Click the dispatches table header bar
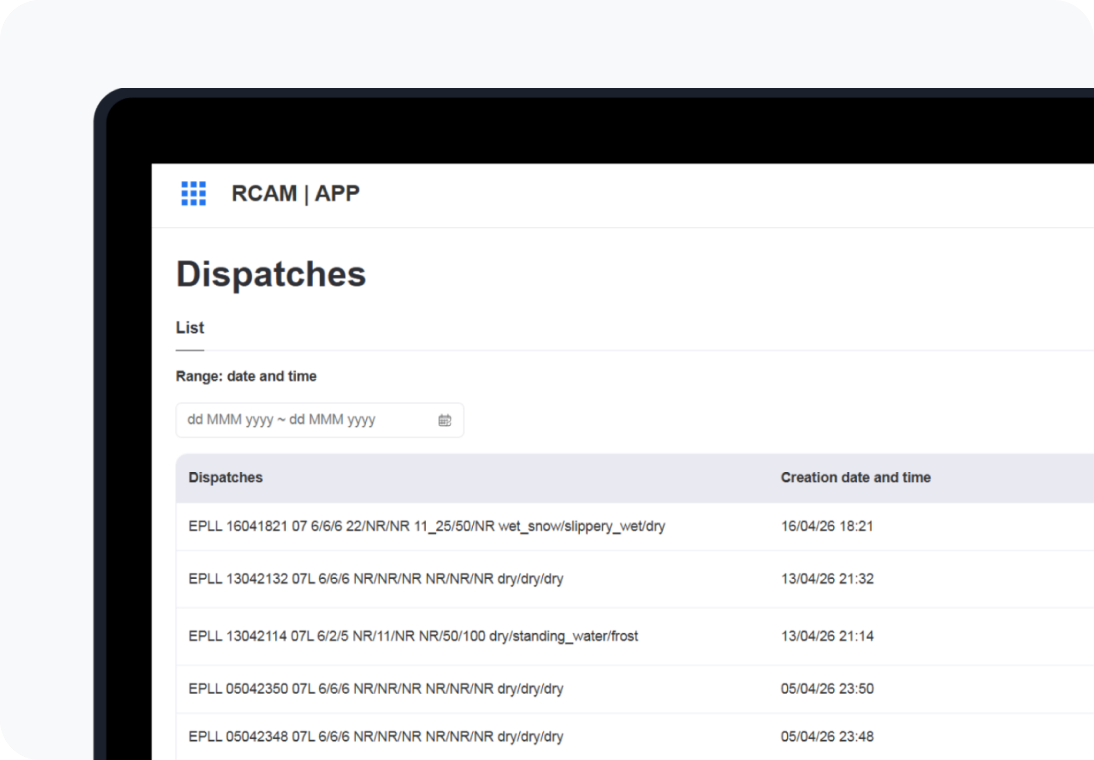Viewport: 1094px width, 760px height. pyautogui.click(x=635, y=478)
